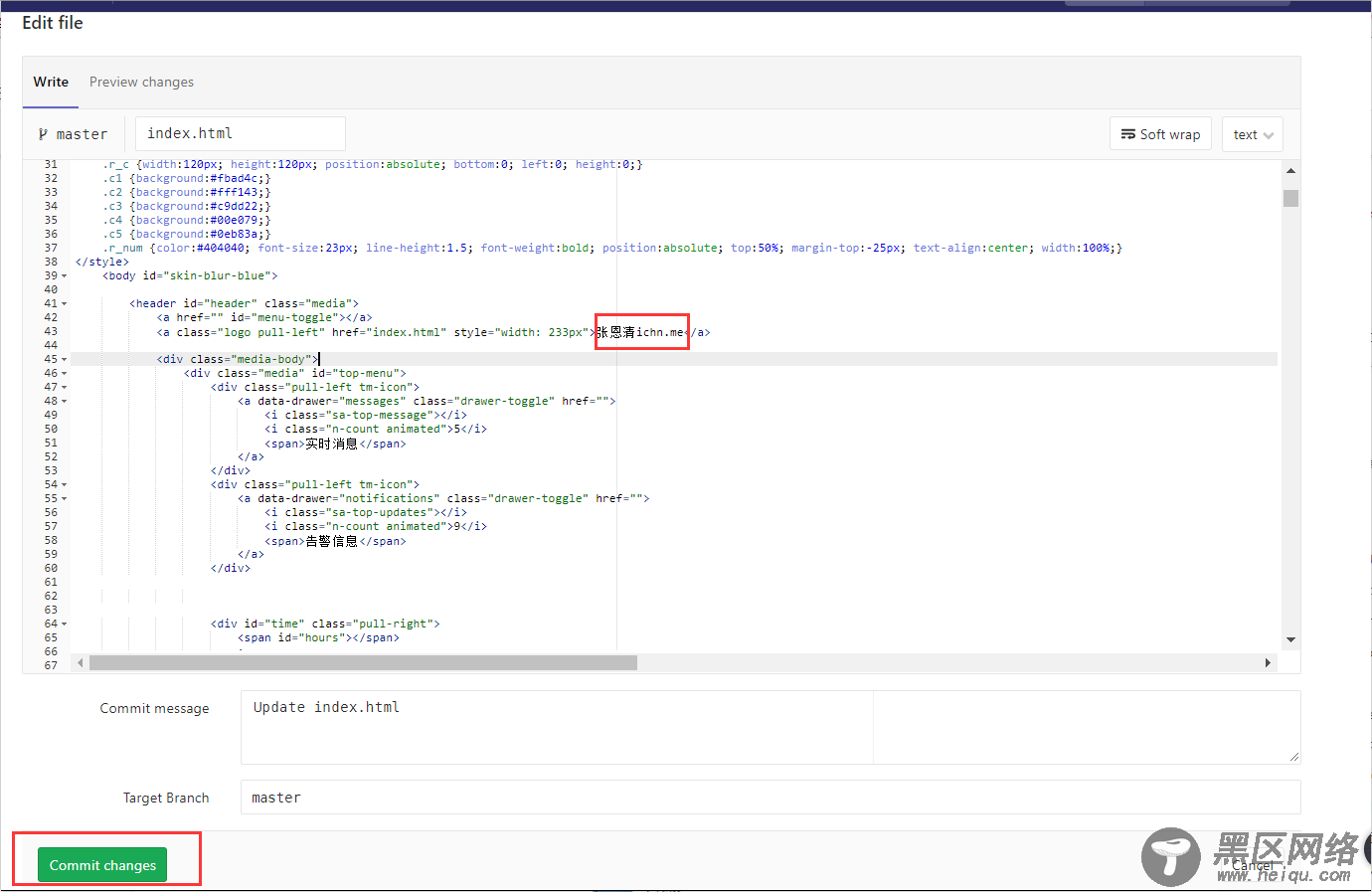The width and height of the screenshot is (1372, 892).
Task: Open the Preview changes tab
Action: click(x=141, y=82)
